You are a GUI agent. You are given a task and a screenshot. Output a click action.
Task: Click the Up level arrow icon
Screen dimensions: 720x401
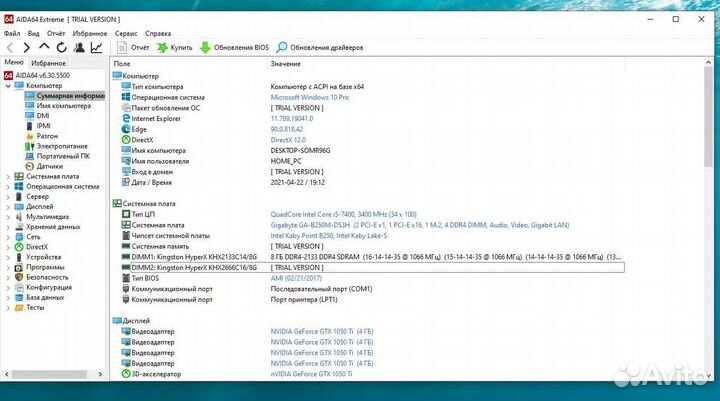pos(44,47)
